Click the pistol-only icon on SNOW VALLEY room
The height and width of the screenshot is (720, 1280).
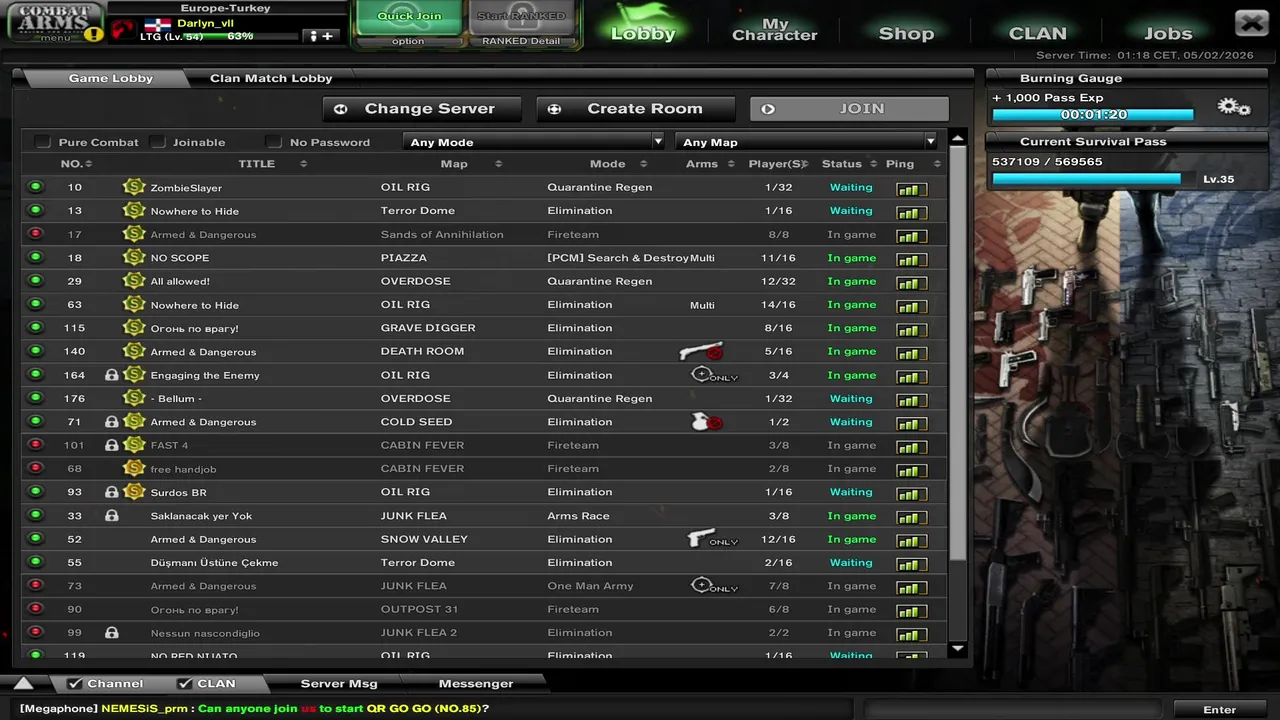712,539
